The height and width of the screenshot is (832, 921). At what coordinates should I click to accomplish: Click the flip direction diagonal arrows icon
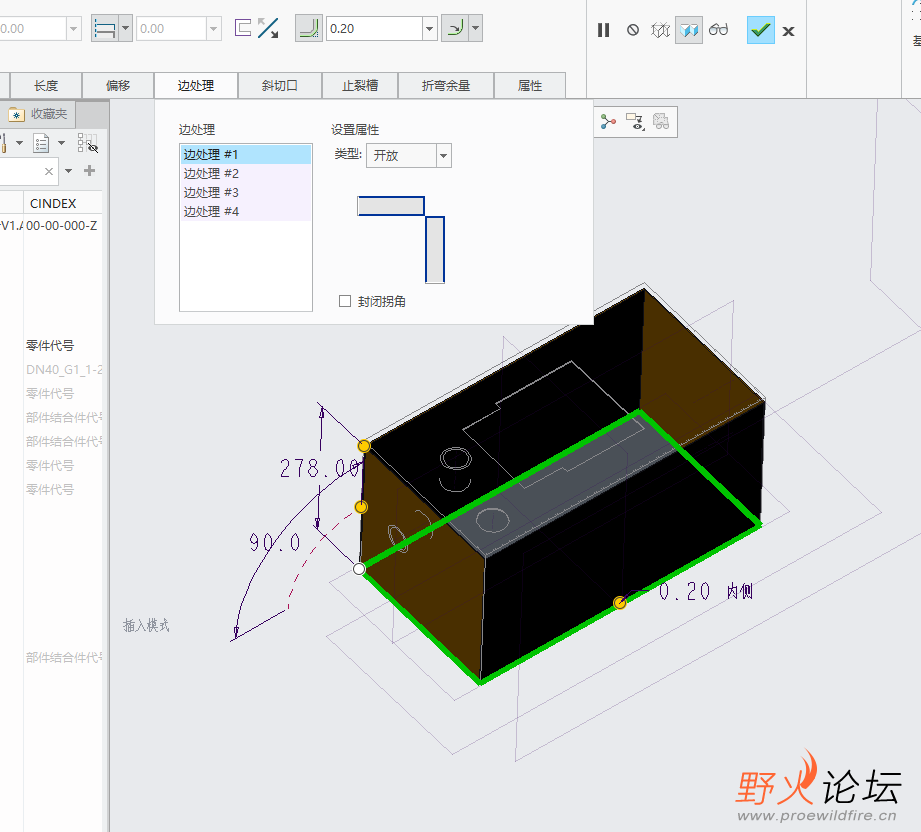[268, 28]
